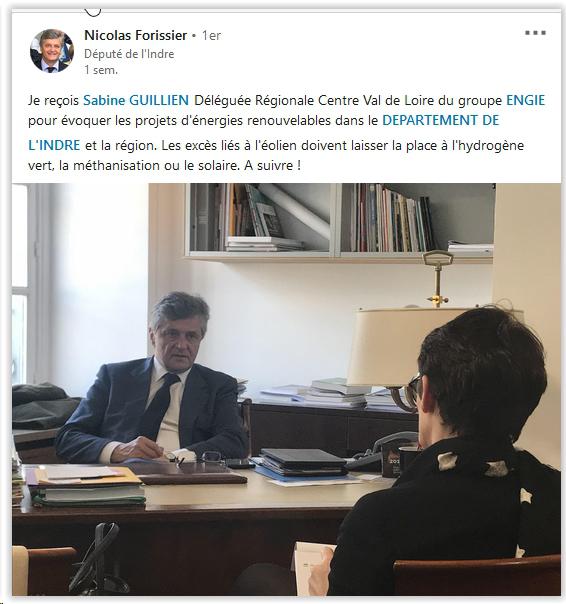Open the three-dot post options menu
Image resolution: width=566 pixels, height=604 pixels.
(x=535, y=33)
